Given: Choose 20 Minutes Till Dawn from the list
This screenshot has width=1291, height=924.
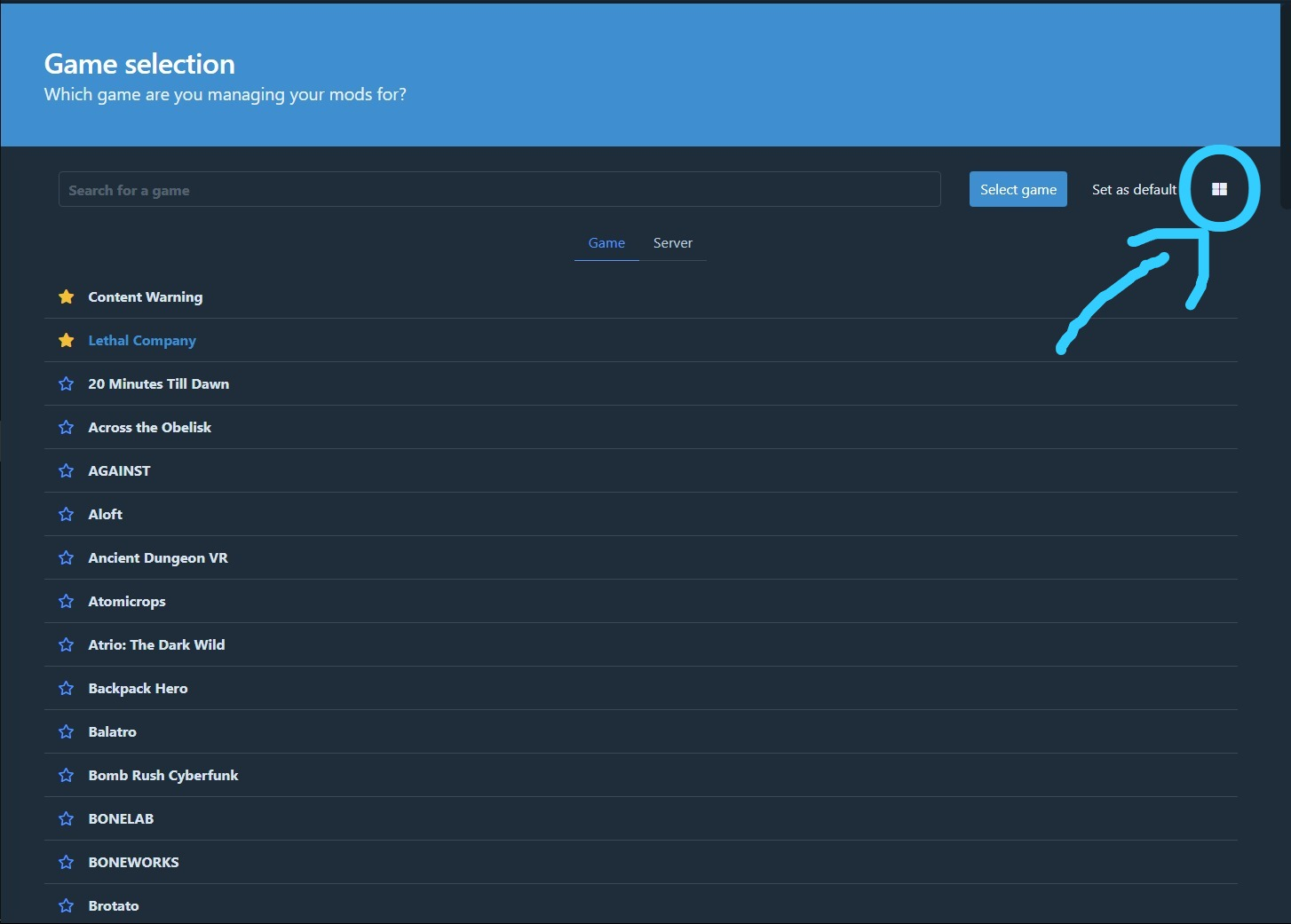Looking at the screenshot, I should click(159, 383).
